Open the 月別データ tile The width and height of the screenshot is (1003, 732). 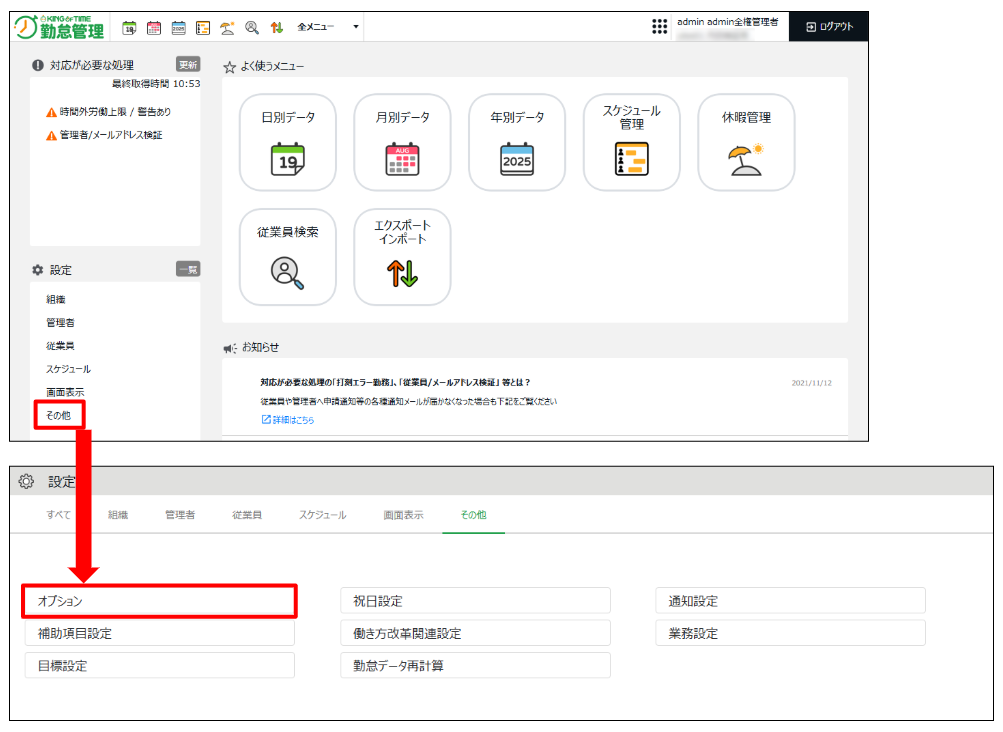coord(402,142)
